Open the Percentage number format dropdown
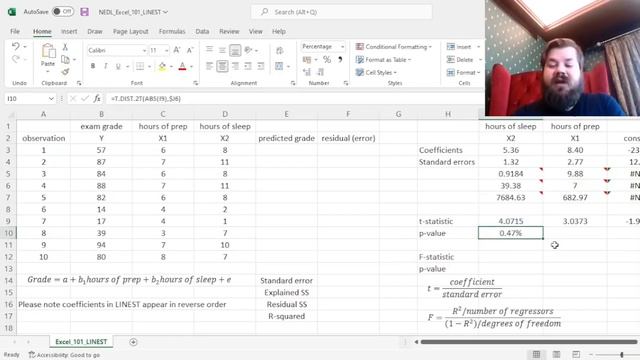The image size is (640, 360). point(342,47)
